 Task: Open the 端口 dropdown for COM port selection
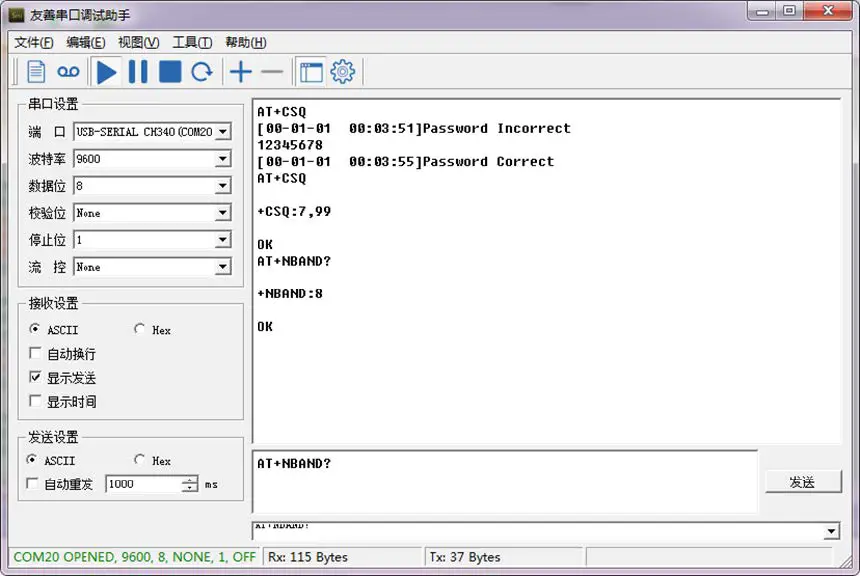[224, 131]
